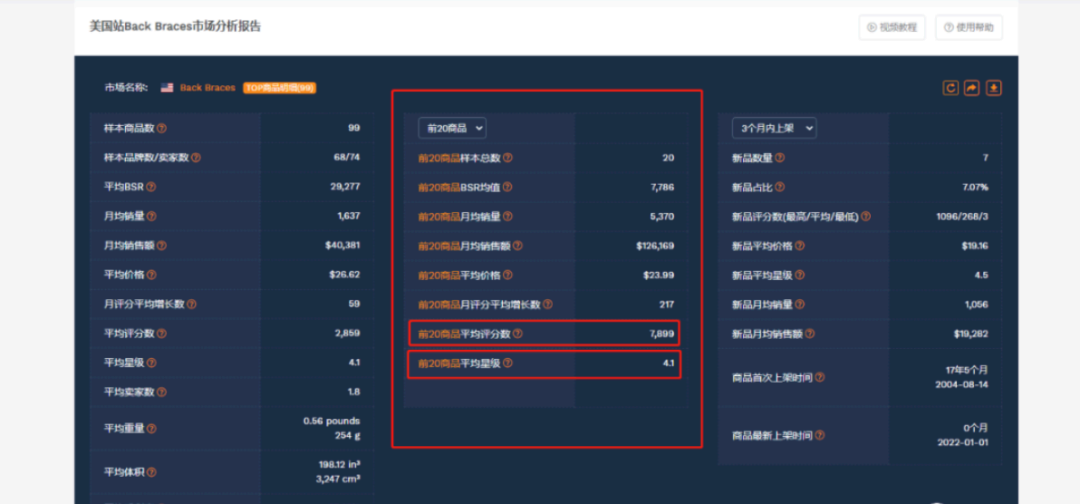Click the 视频教程 button
Image resolution: width=1080 pixels, height=504 pixels.
(x=892, y=28)
